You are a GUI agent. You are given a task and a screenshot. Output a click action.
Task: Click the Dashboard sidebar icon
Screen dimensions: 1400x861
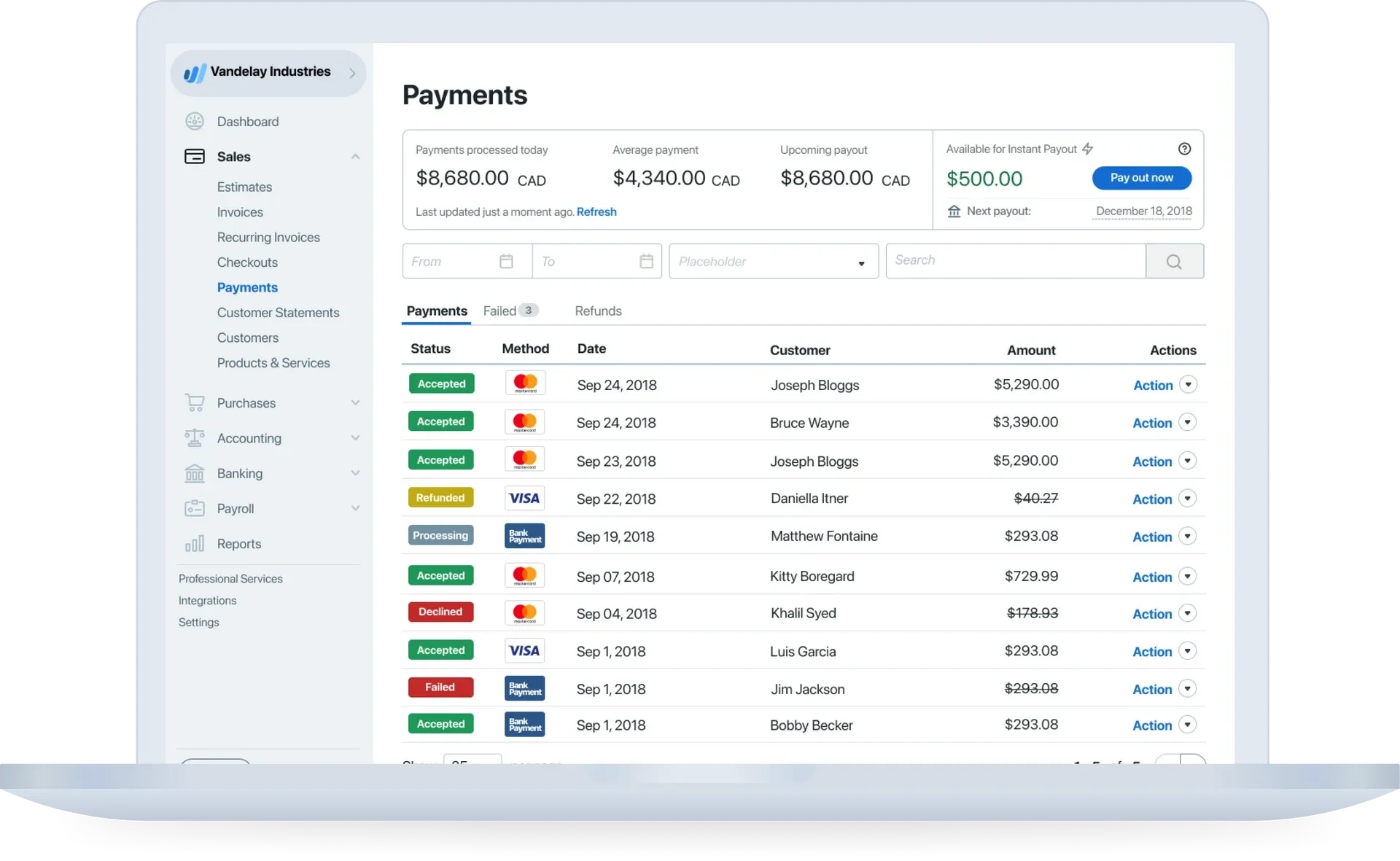195,120
